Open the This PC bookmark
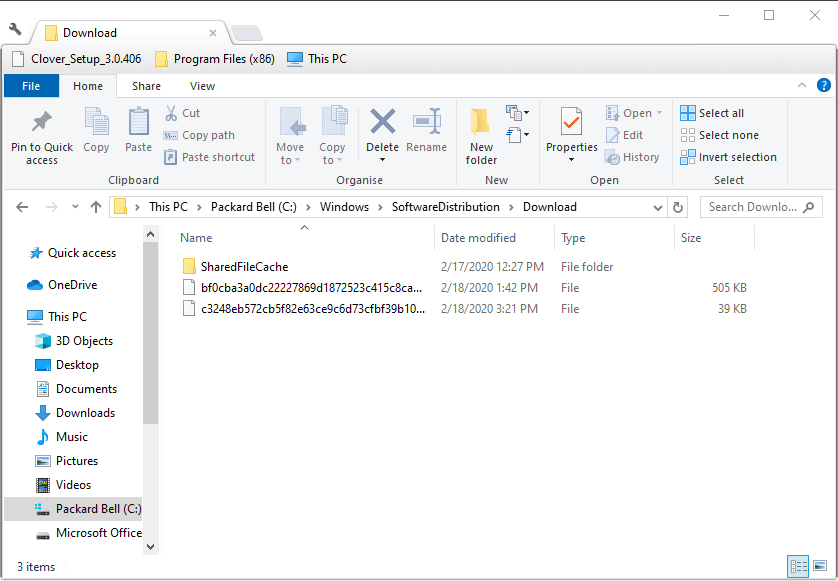Viewport: 838px width, 581px height. pyautogui.click(x=317, y=59)
